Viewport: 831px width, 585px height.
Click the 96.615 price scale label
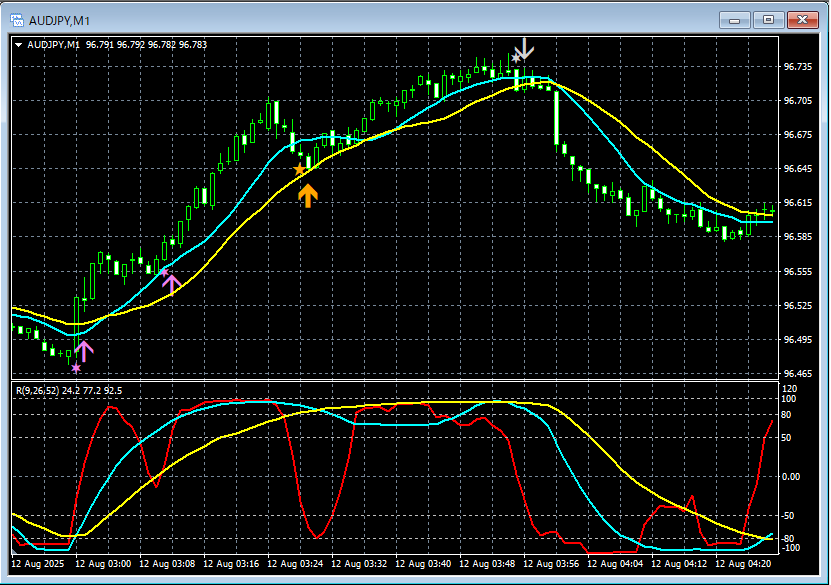pyautogui.click(x=798, y=203)
